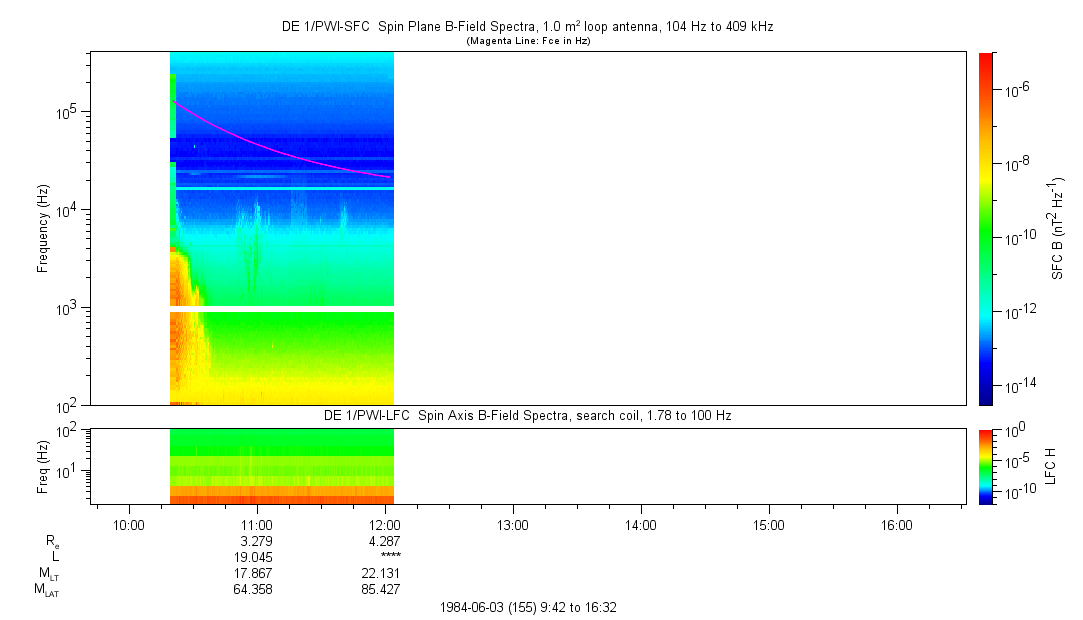Click the 10:00 time axis tick label

[129, 524]
